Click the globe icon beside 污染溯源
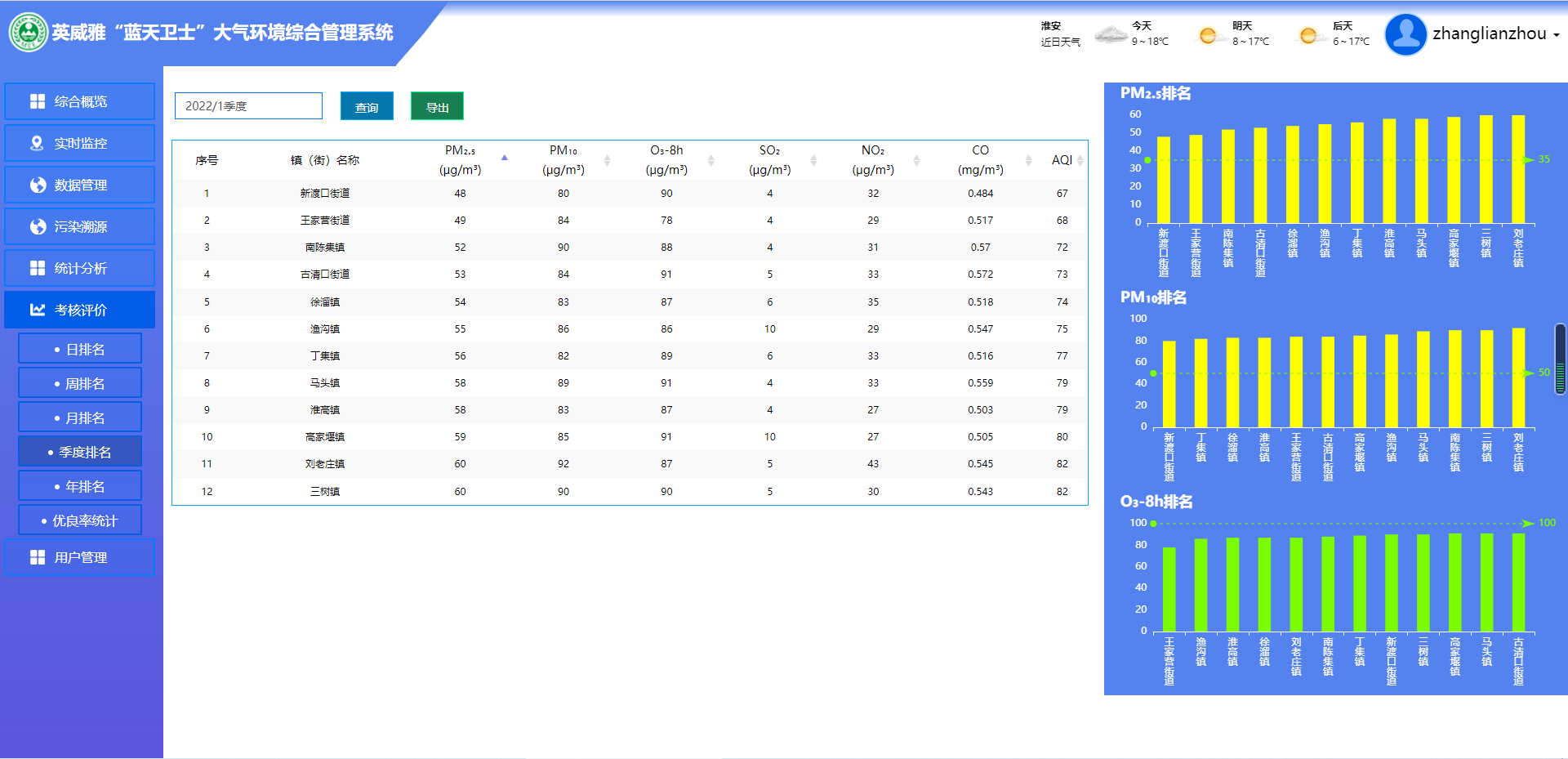This screenshot has height=759, width=1568. (38, 226)
